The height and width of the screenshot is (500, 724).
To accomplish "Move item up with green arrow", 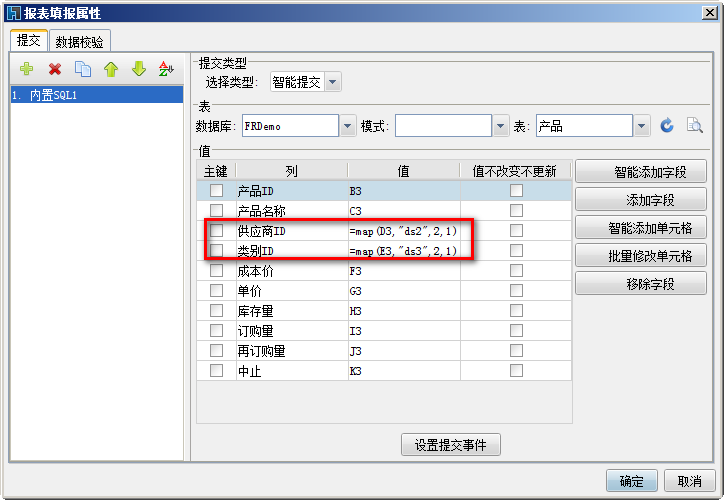I will coord(111,69).
